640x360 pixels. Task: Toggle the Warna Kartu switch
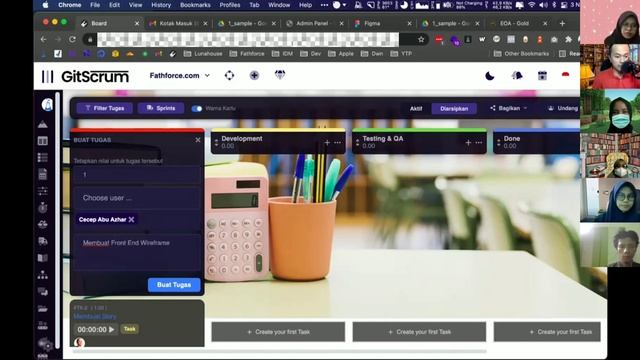click(x=197, y=109)
